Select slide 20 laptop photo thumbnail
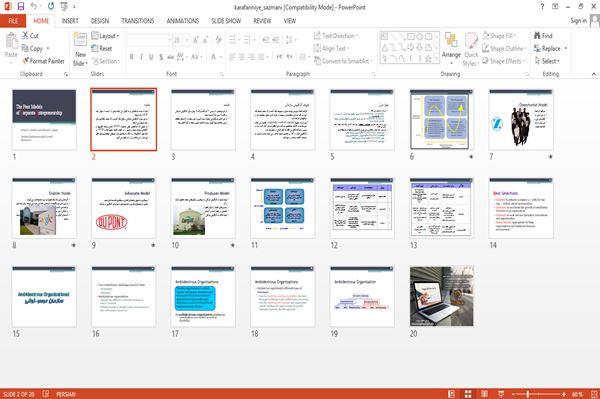Screen dimensions: 600x399 [x=442, y=296]
